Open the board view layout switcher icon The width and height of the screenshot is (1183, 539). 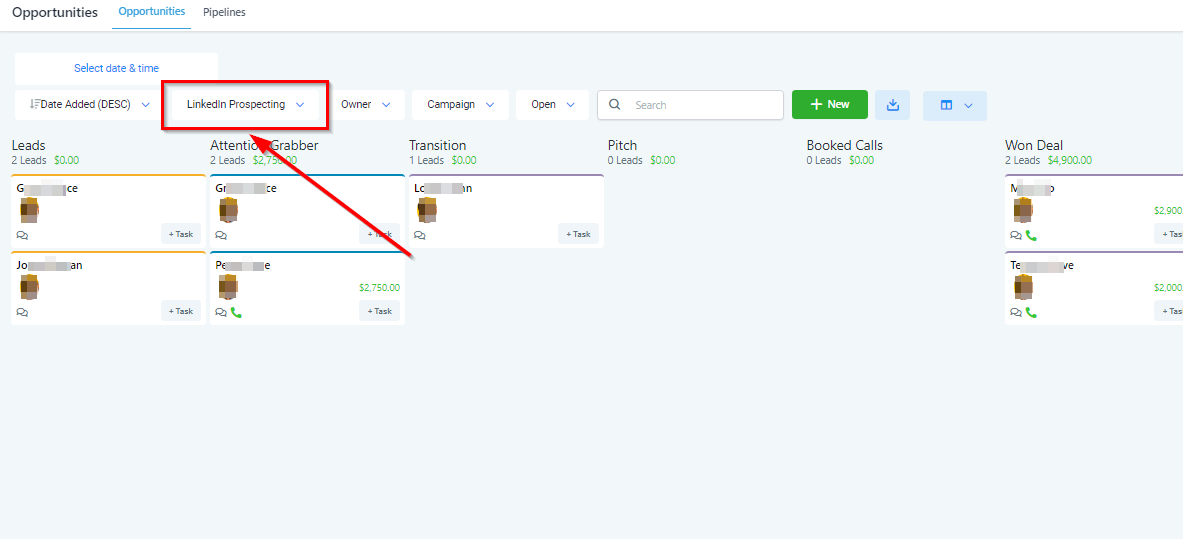pos(946,105)
